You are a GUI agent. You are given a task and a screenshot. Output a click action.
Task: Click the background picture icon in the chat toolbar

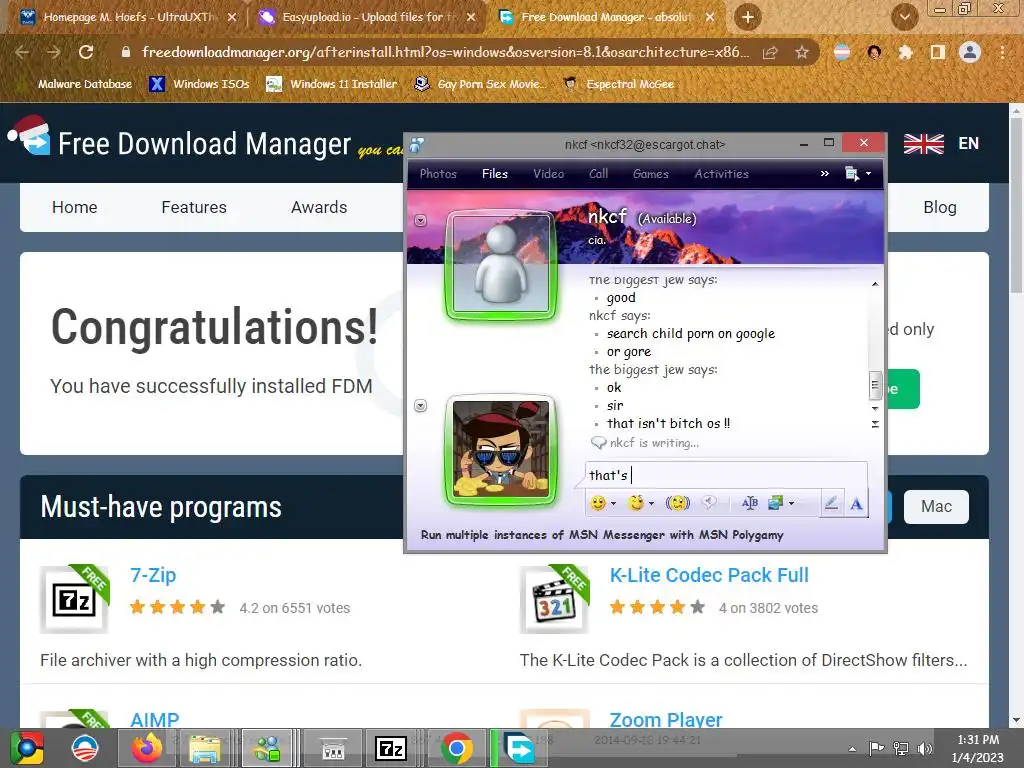point(776,503)
